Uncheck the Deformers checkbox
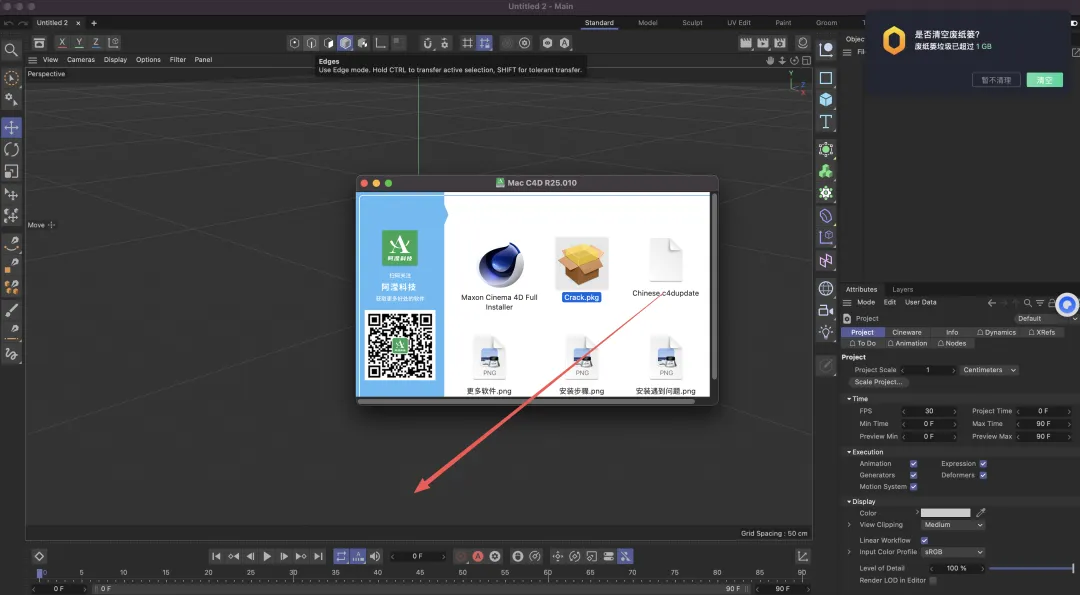This screenshot has width=1080, height=595. (x=983, y=475)
